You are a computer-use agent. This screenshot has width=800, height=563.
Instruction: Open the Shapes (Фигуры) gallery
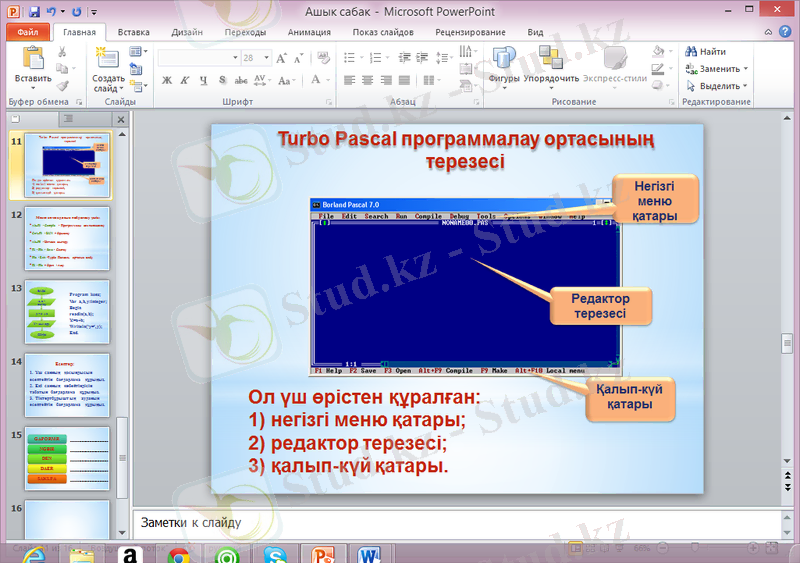503,59
